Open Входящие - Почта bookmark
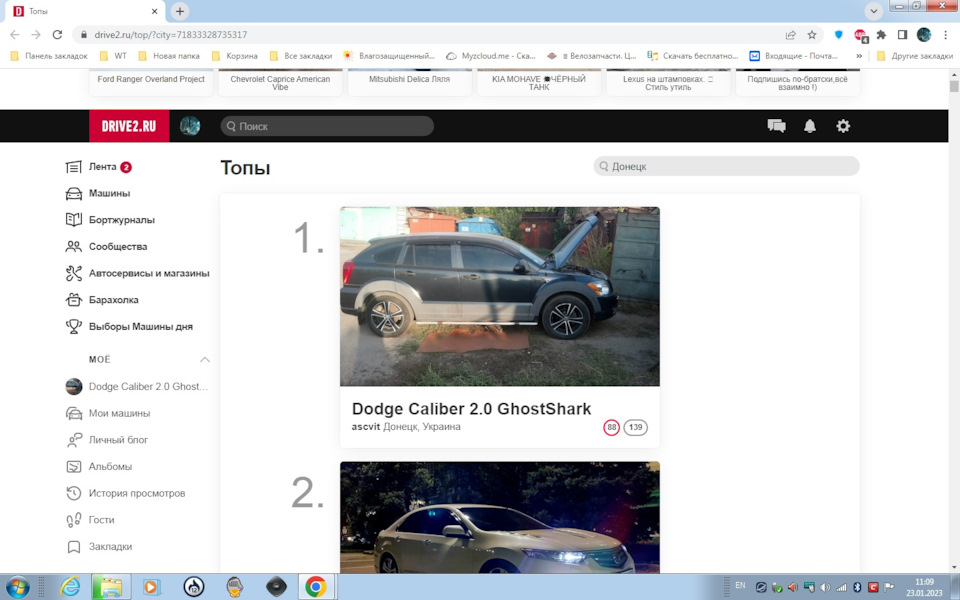This screenshot has height=600, width=960. (794, 56)
